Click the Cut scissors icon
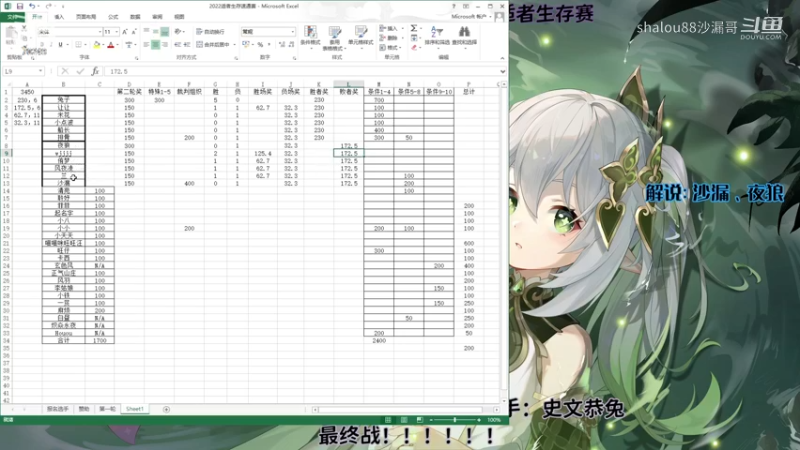Screen dimensions: 800x450 [24, 29]
